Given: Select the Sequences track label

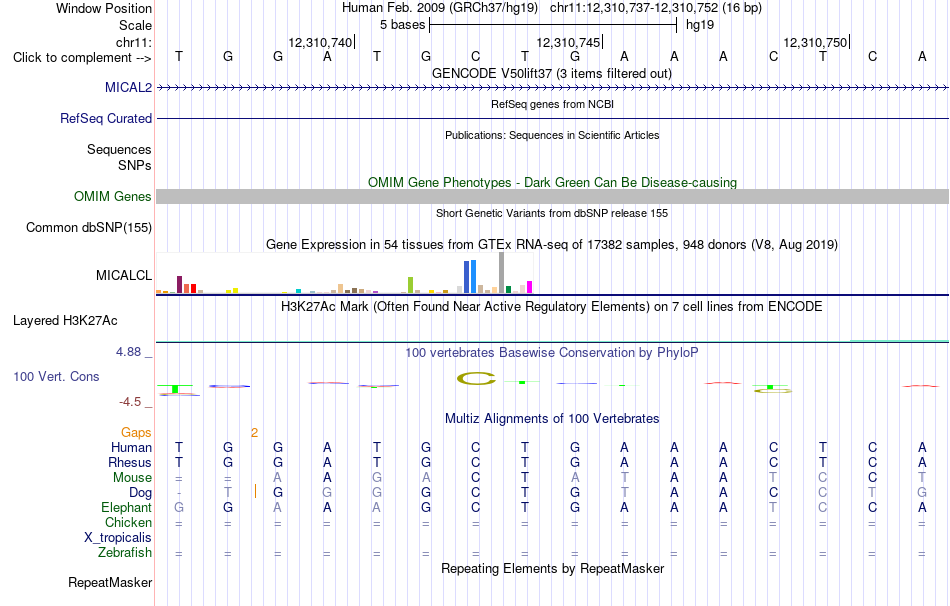Looking at the screenshot, I should point(119,149).
